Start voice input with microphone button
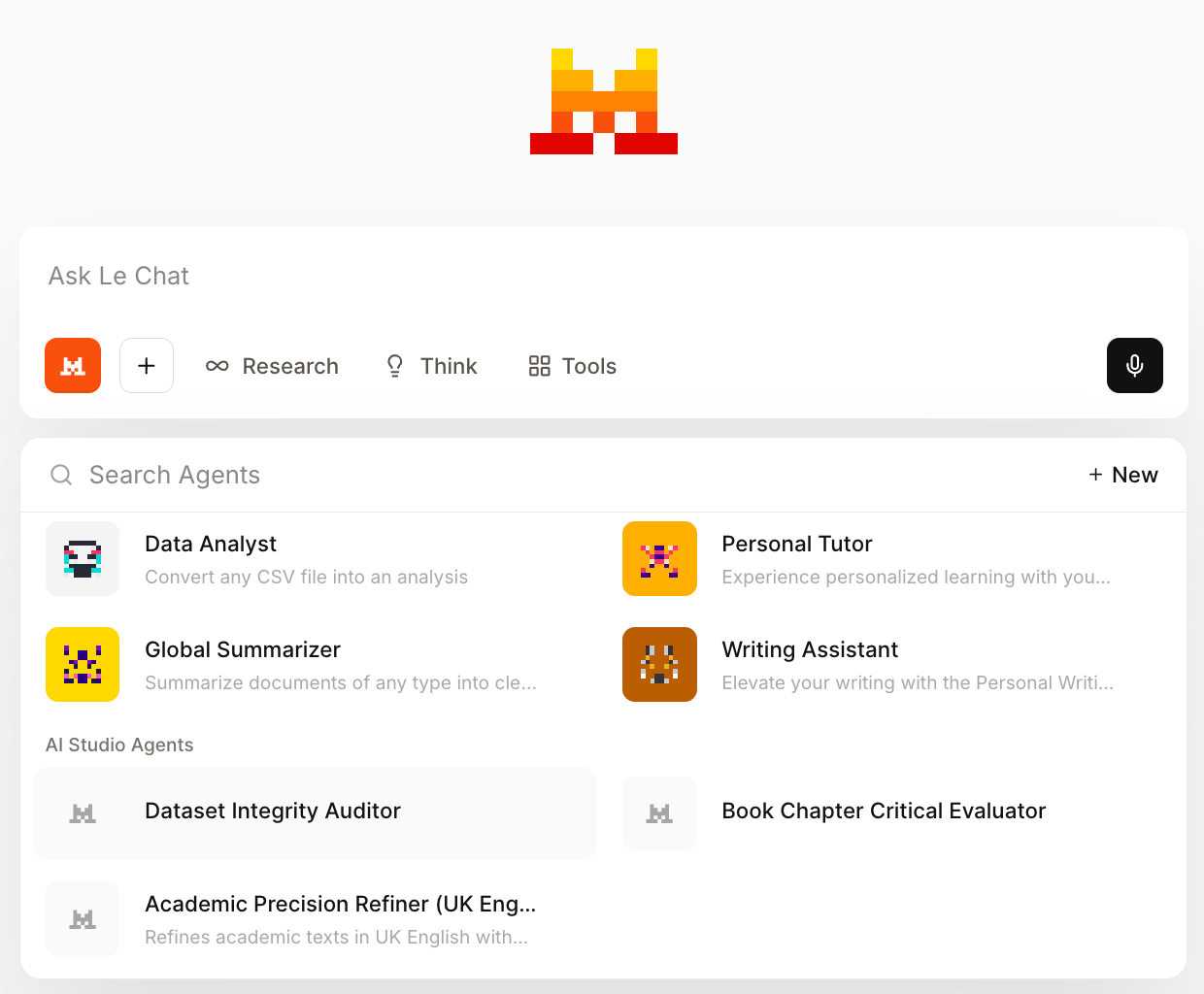The image size is (1204, 994). coord(1134,366)
